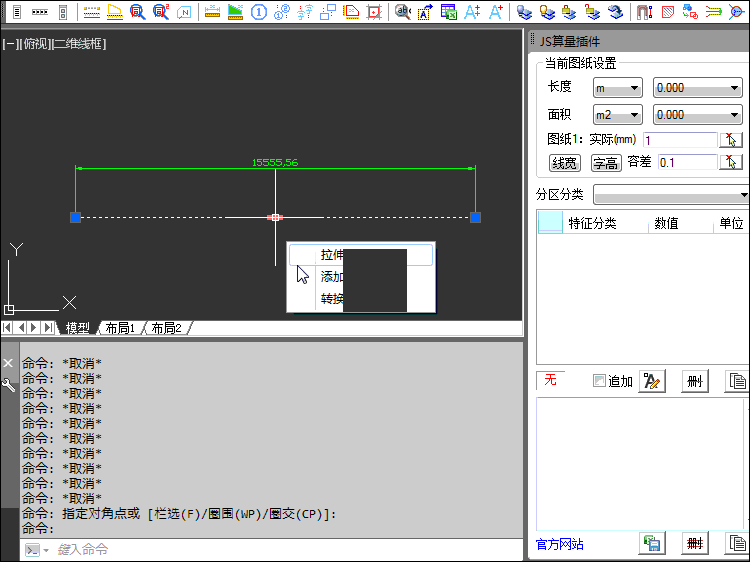Image resolution: width=750 pixels, height=562 pixels.
Task: Switch to the 布局2 layout tab
Action: tap(166, 328)
